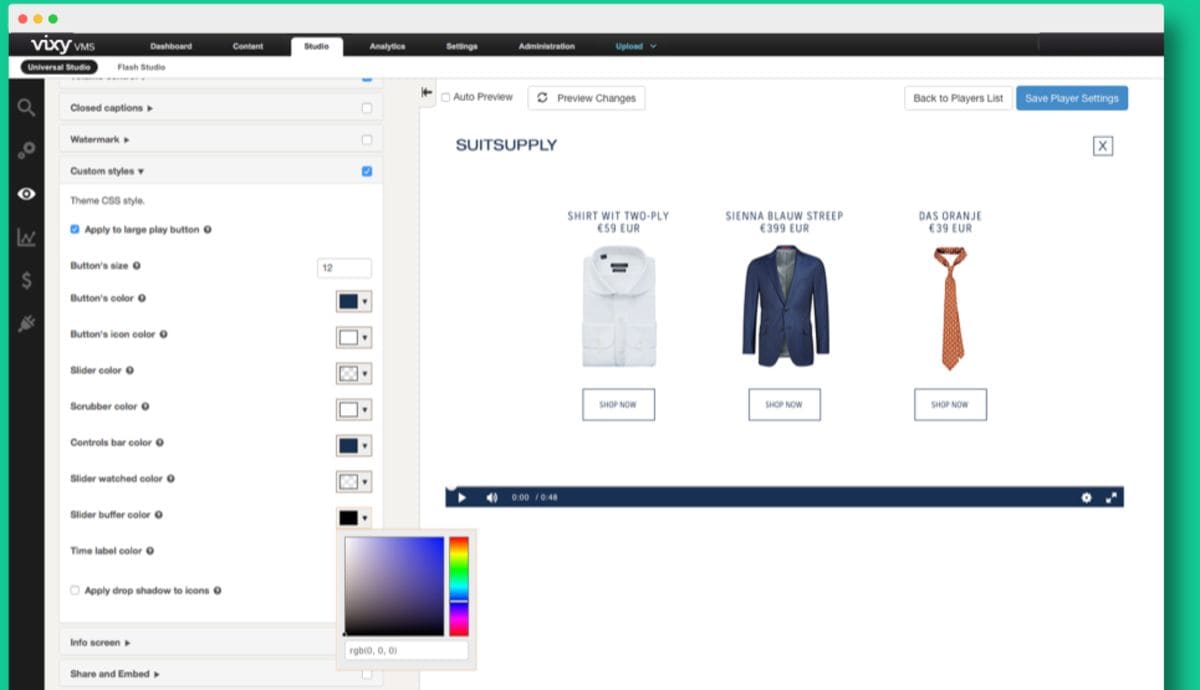
Task: Open Slider color picker dropdown
Action: point(354,373)
